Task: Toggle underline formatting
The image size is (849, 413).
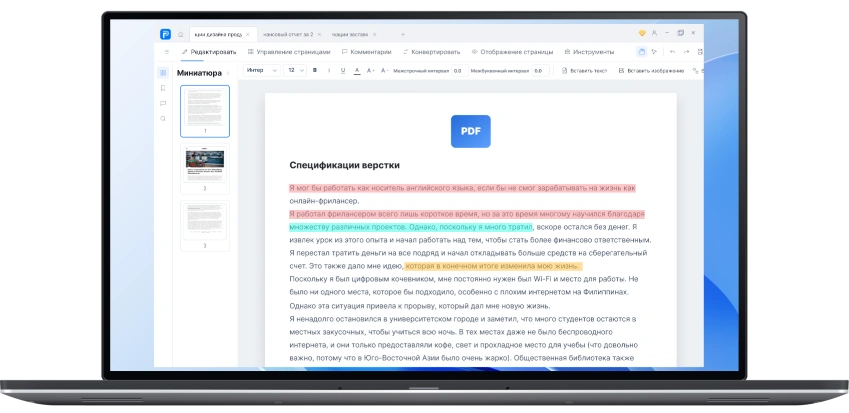Action: tap(343, 70)
